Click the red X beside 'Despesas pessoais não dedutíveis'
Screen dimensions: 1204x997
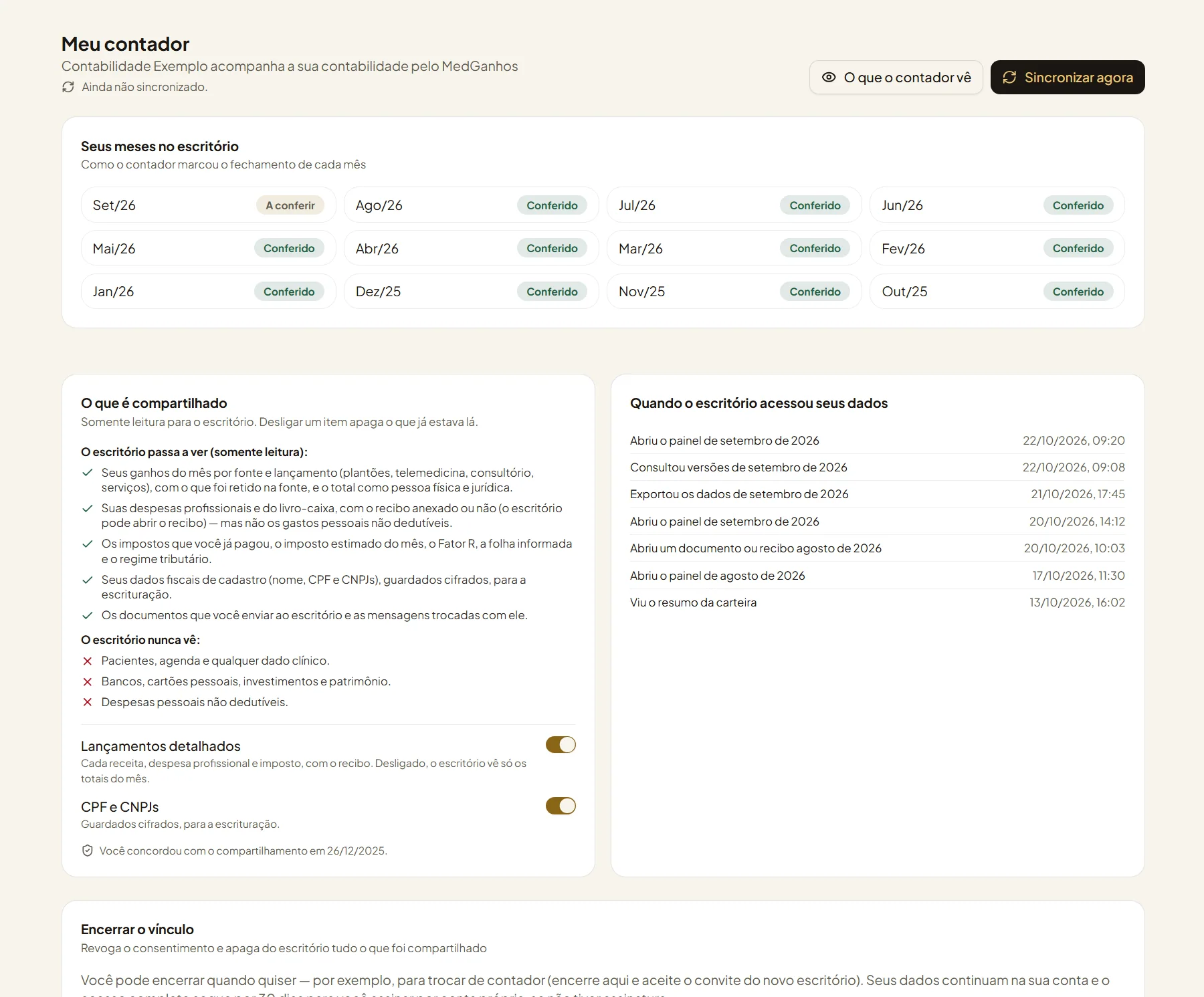pyautogui.click(x=87, y=702)
